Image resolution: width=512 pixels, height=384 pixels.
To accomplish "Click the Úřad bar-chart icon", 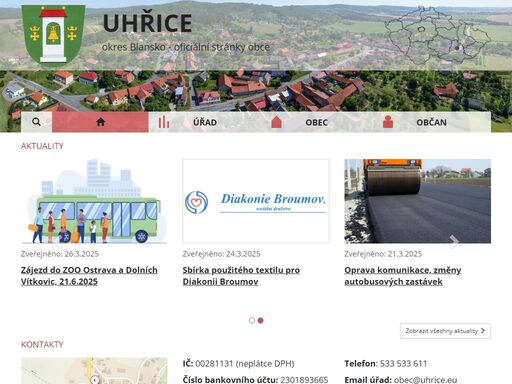I will 164,122.
